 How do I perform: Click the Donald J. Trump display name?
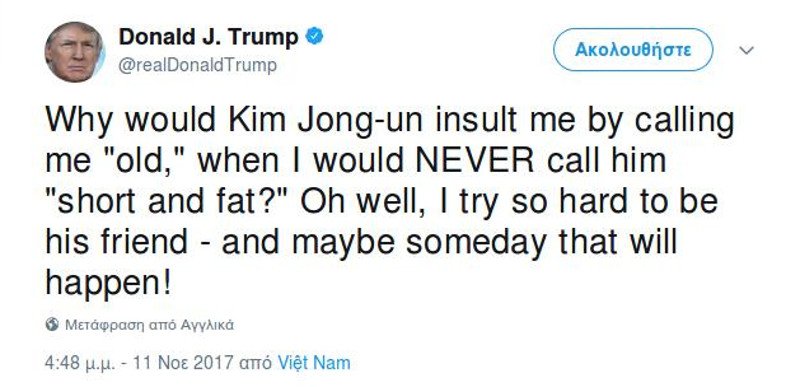[209, 37]
